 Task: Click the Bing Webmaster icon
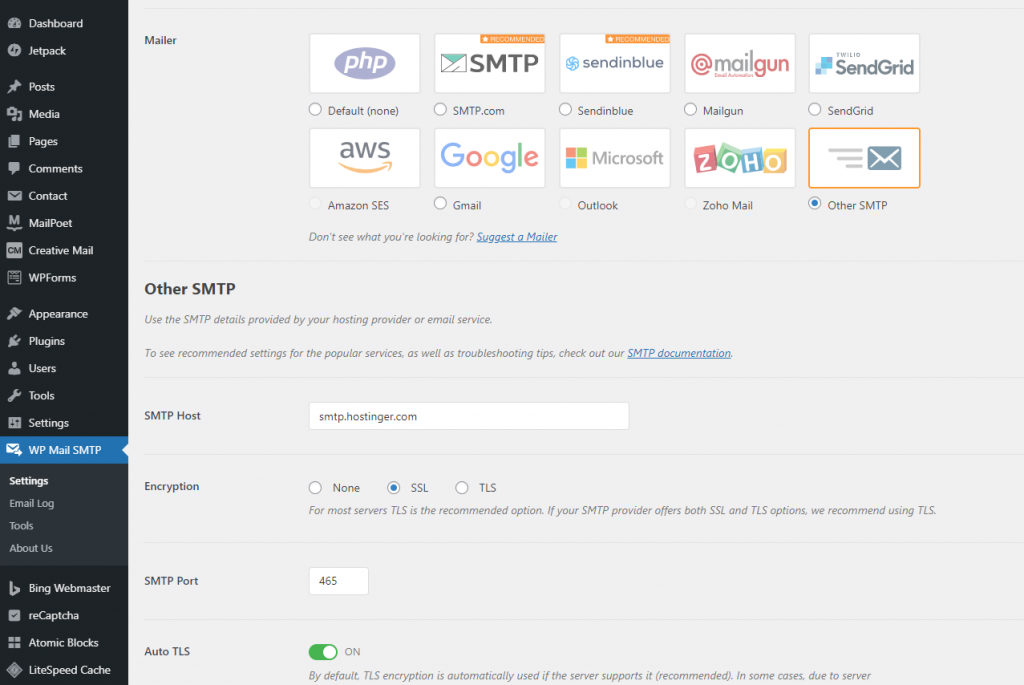click(14, 588)
